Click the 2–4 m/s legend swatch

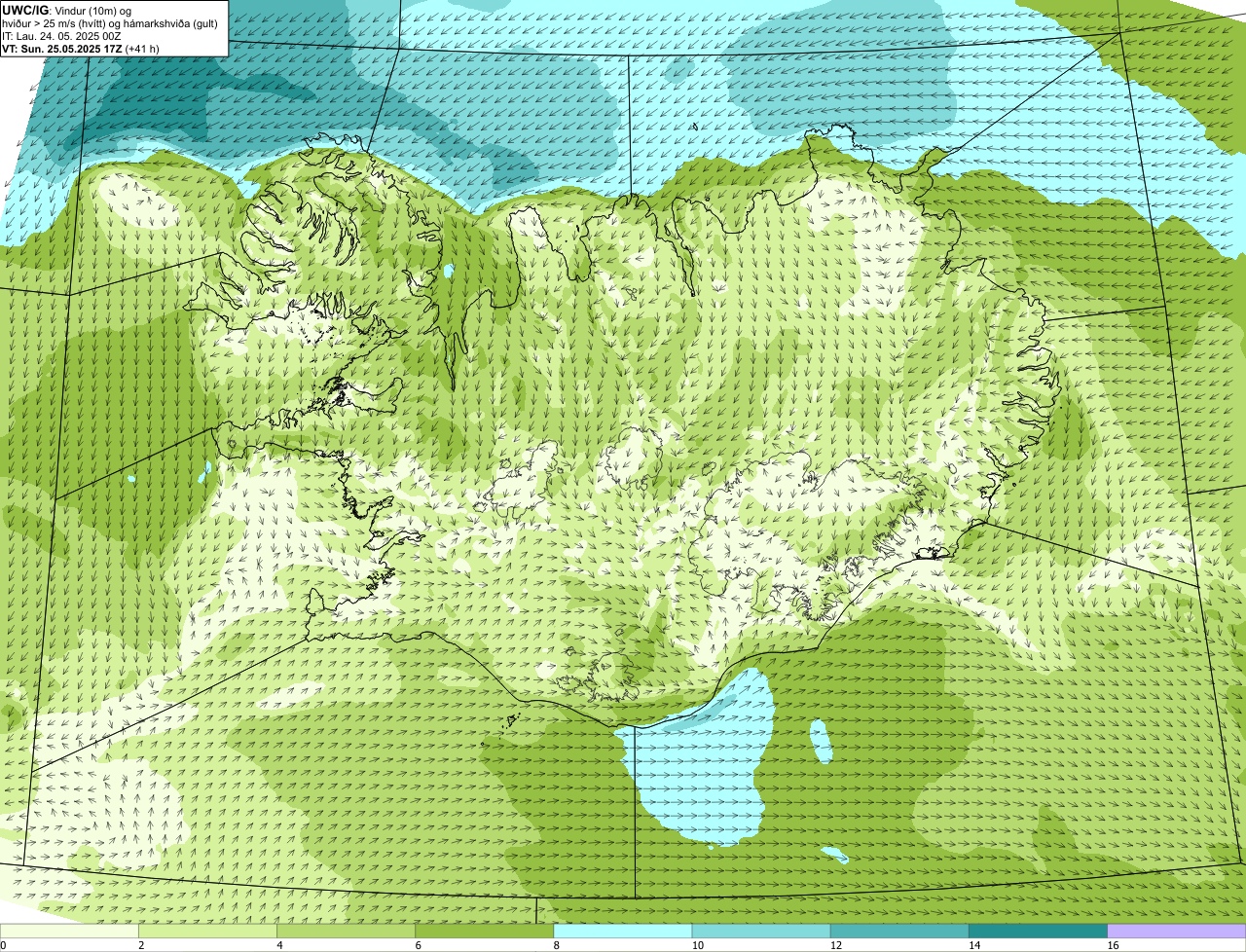point(208,932)
